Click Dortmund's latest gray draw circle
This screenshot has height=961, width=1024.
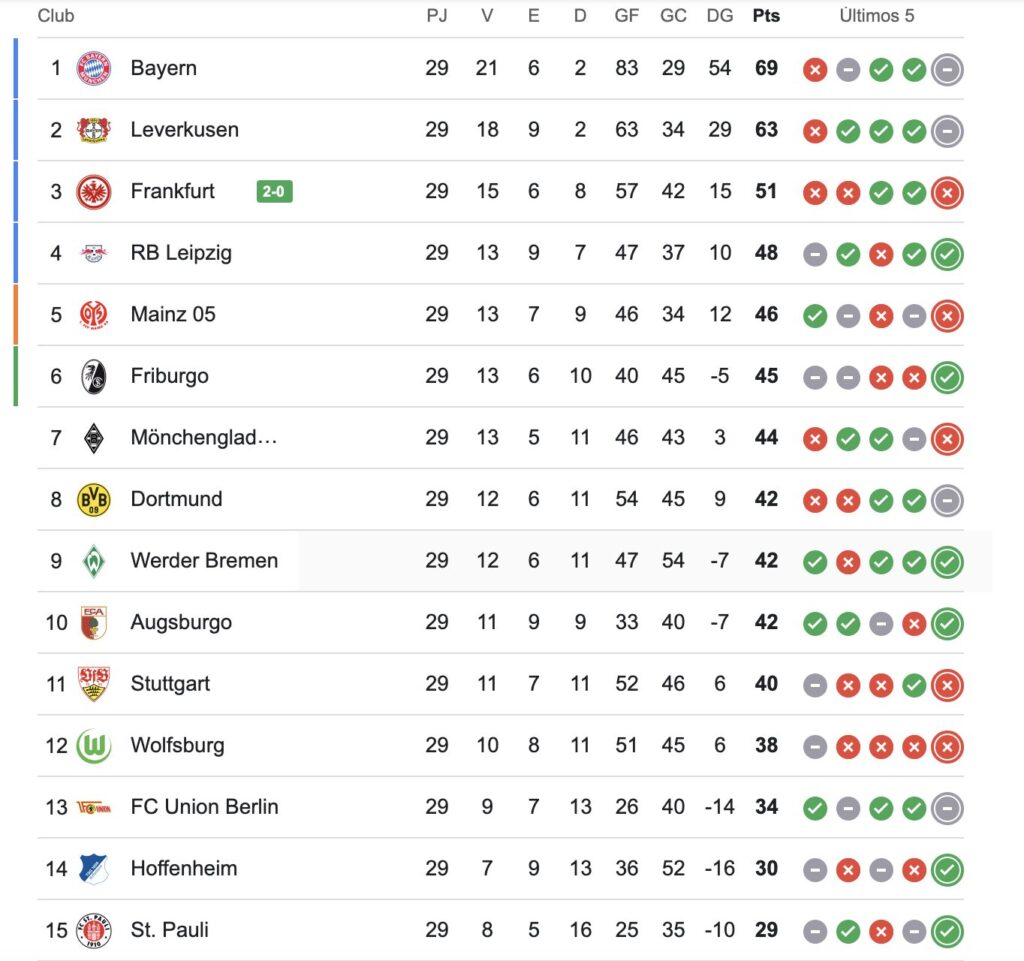[948, 501]
